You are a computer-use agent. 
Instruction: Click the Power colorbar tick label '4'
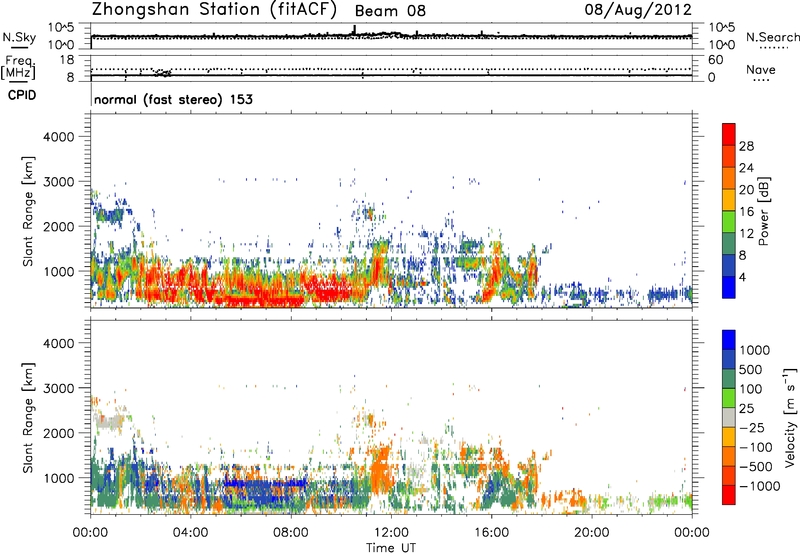click(743, 278)
